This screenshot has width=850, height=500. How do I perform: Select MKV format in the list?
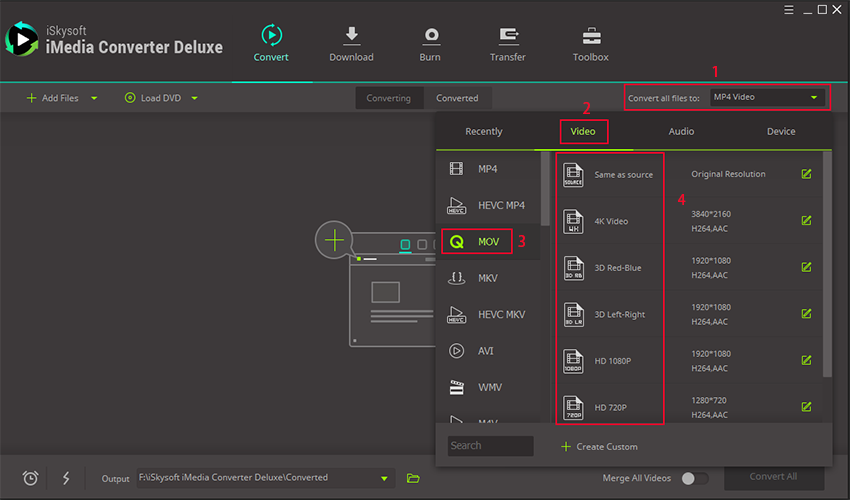[488, 278]
